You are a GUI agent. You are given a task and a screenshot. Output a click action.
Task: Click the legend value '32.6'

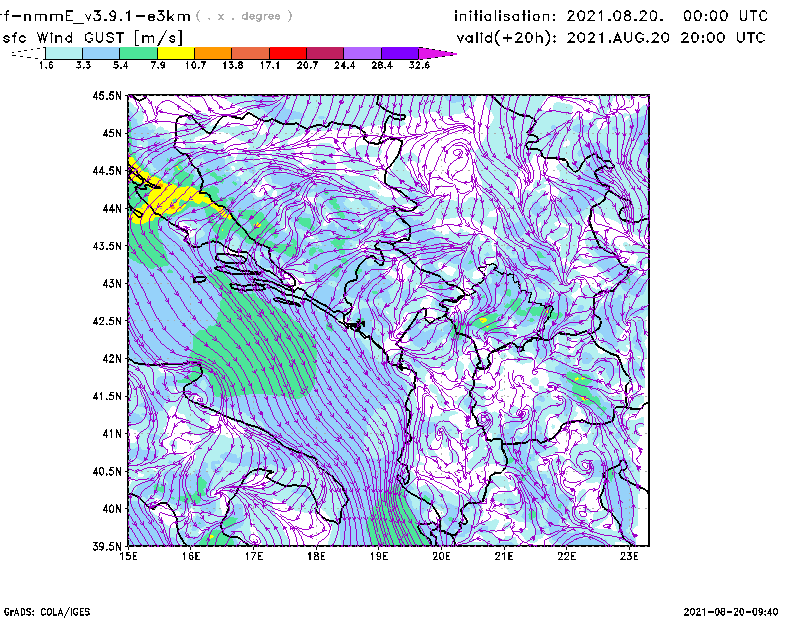[x=419, y=65]
